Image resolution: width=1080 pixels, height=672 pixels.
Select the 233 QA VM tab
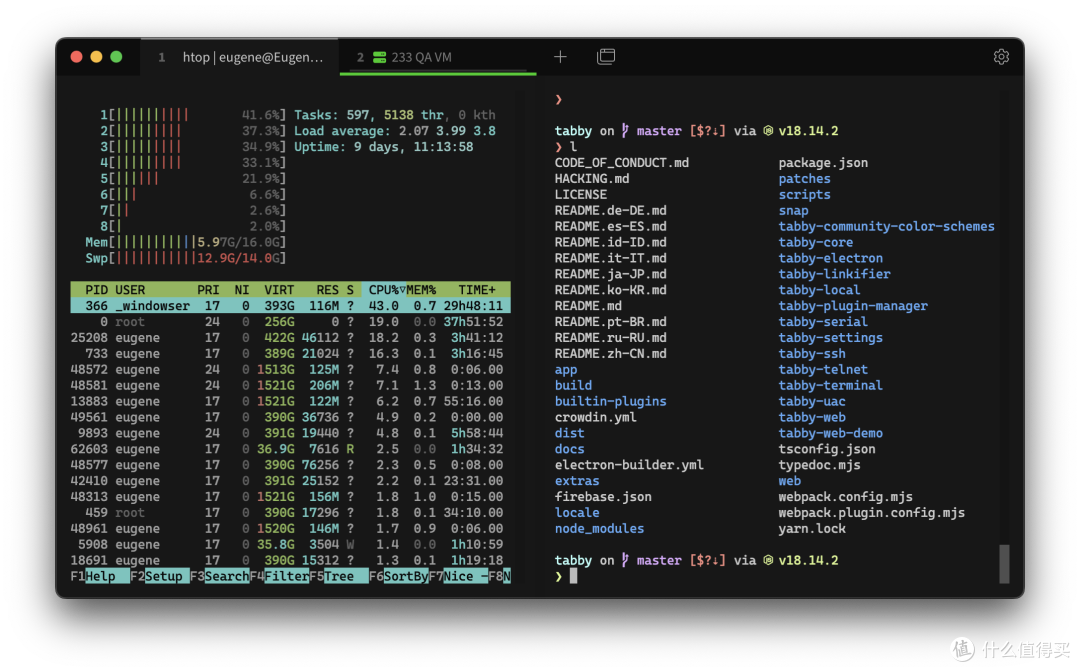437,57
